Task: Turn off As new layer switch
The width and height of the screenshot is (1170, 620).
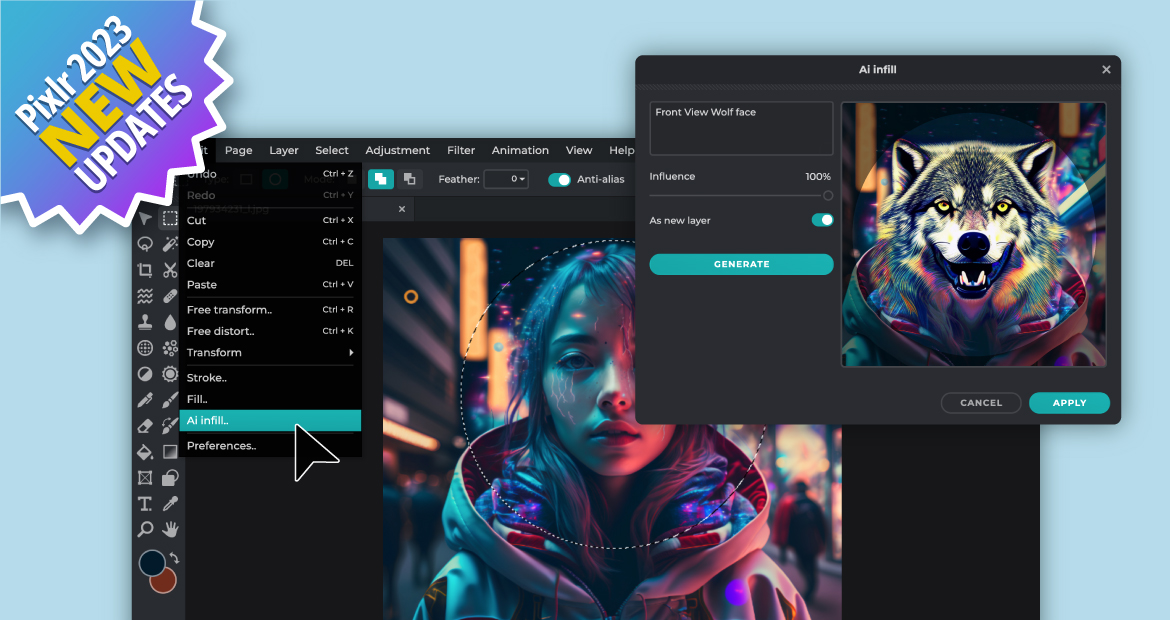Action: pyautogui.click(x=822, y=220)
